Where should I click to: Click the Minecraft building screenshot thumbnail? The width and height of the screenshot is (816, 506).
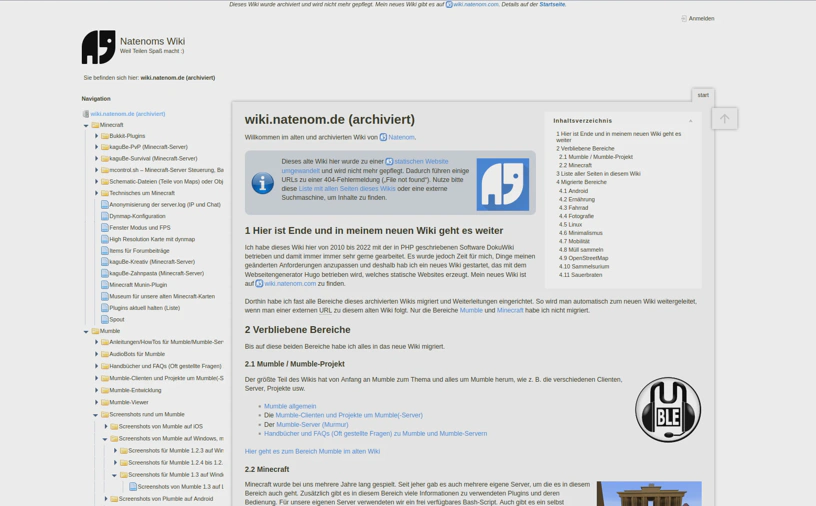[x=649, y=494]
